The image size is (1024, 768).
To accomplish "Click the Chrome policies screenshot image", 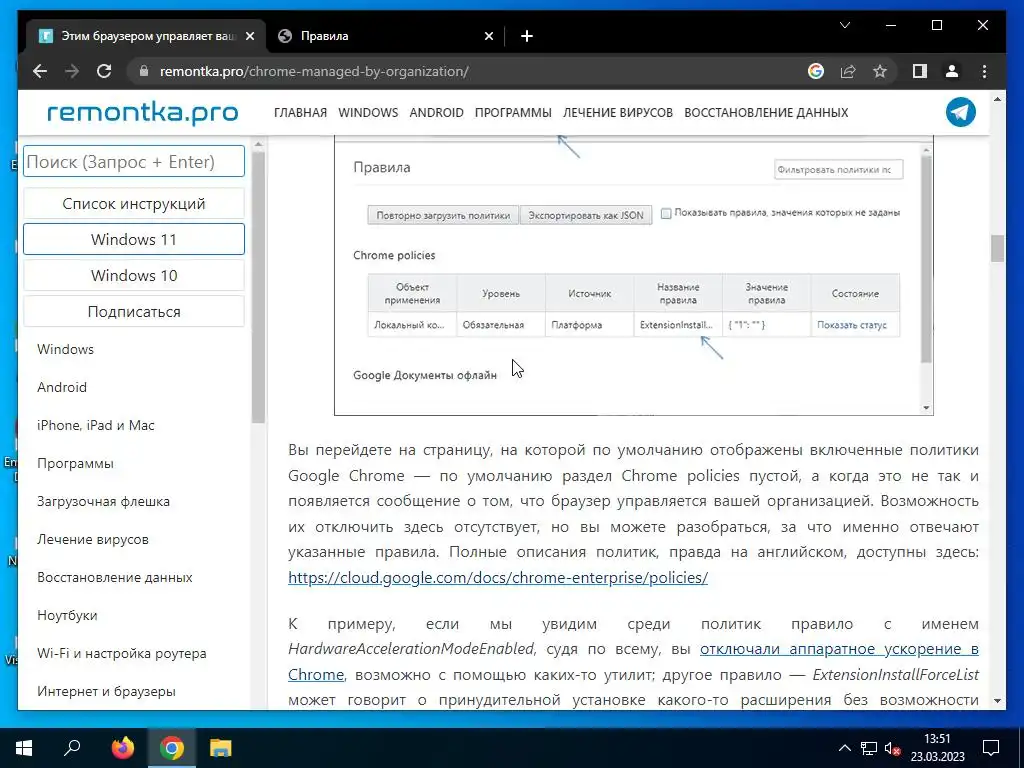I will pos(633,275).
